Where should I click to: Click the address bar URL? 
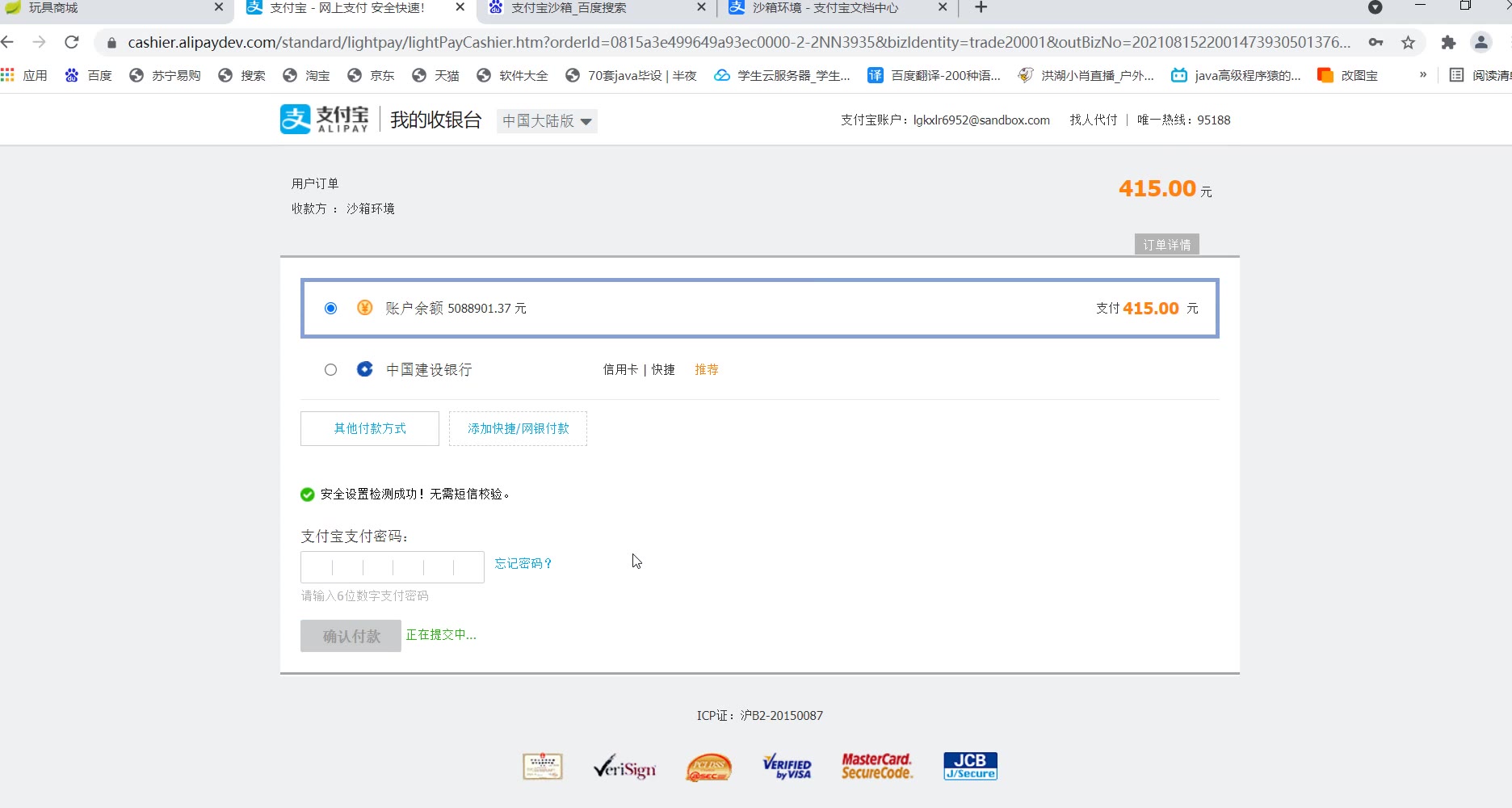[x=739, y=42]
